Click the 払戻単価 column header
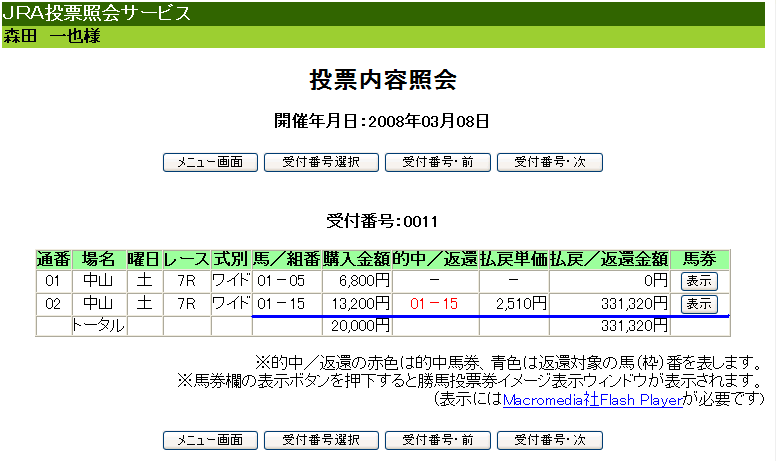 click(x=514, y=260)
